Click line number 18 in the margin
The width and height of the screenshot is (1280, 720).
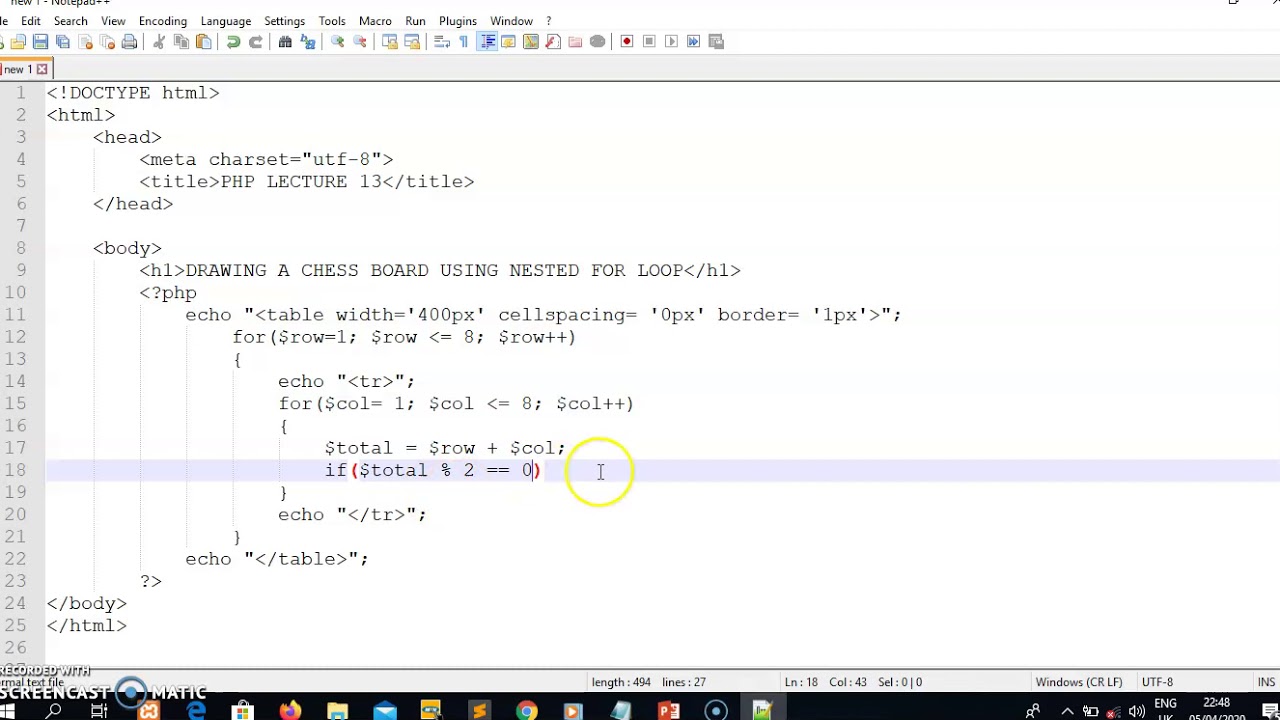pos(15,470)
